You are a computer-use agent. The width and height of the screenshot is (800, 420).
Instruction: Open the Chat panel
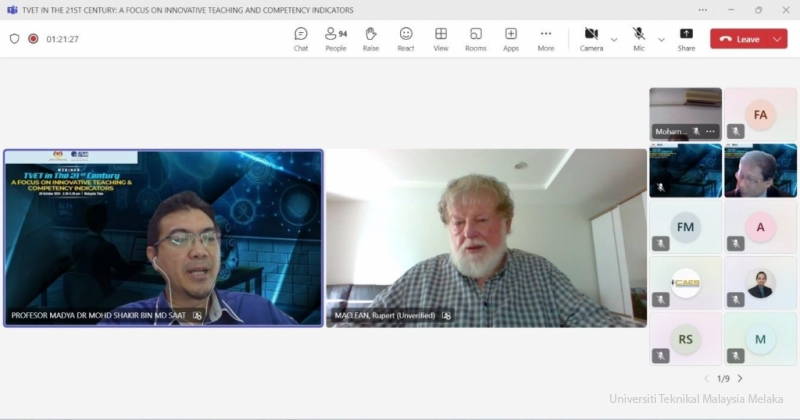point(300,39)
